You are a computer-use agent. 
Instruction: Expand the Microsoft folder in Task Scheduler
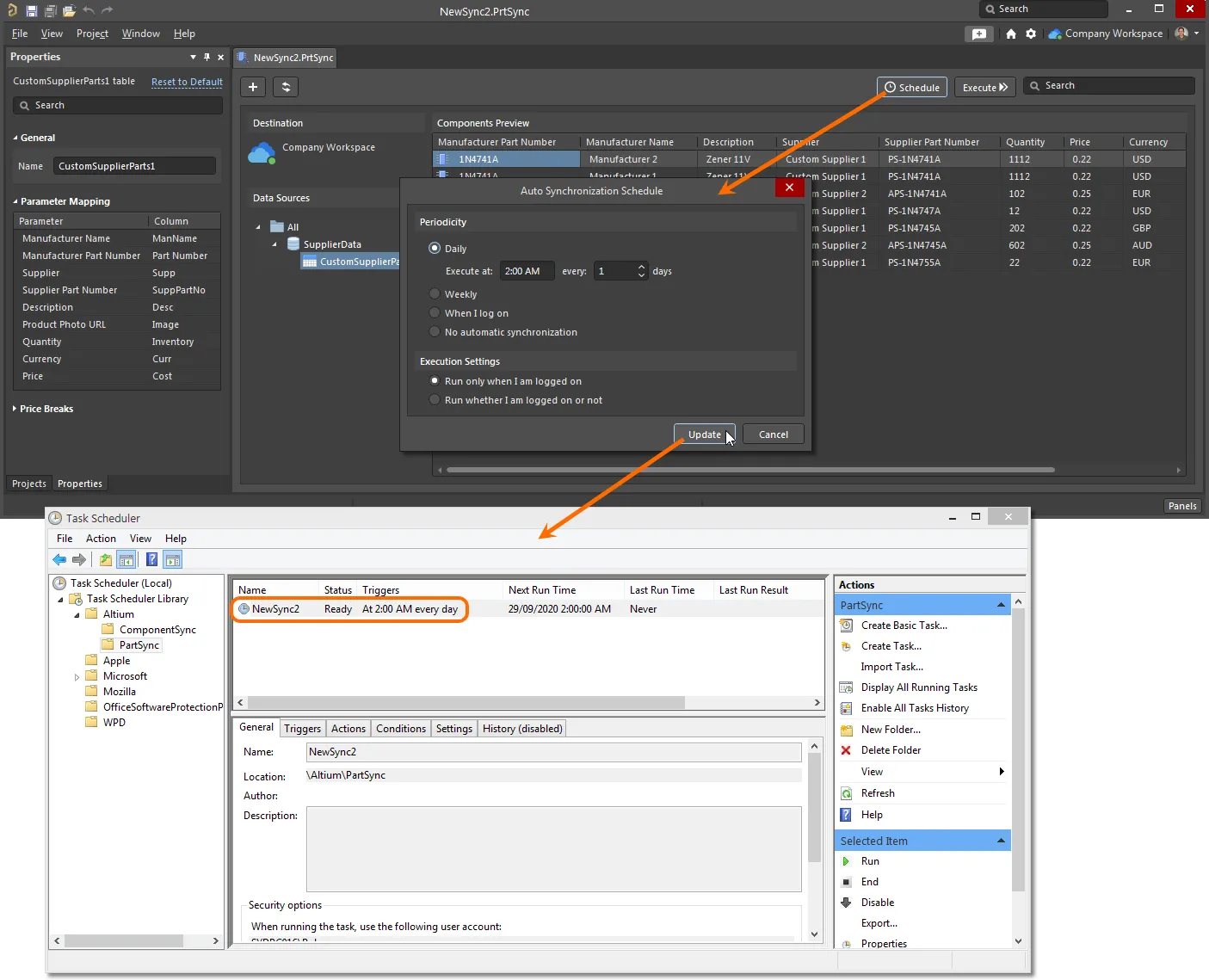click(x=77, y=677)
